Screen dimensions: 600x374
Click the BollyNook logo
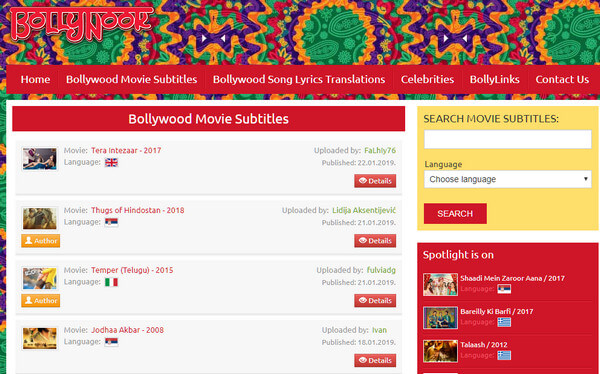(82, 23)
